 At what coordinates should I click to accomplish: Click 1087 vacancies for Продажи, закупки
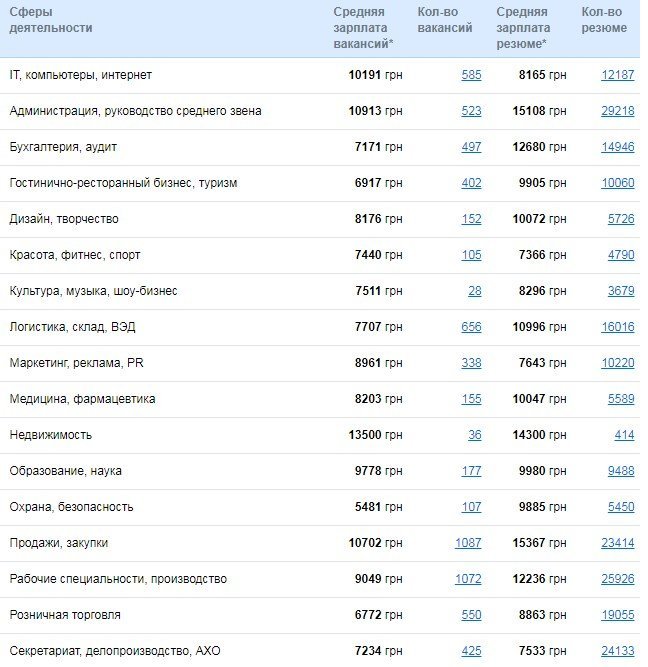[468, 543]
